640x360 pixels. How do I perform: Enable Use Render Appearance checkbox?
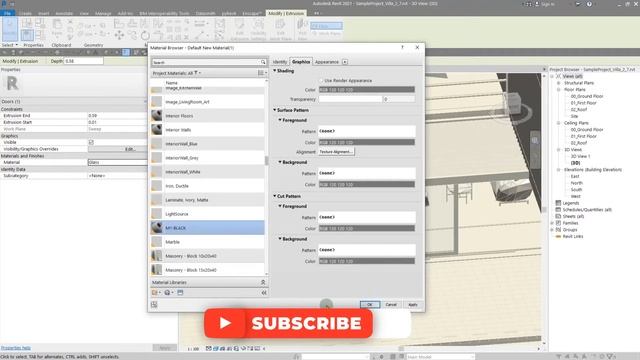tap(321, 80)
